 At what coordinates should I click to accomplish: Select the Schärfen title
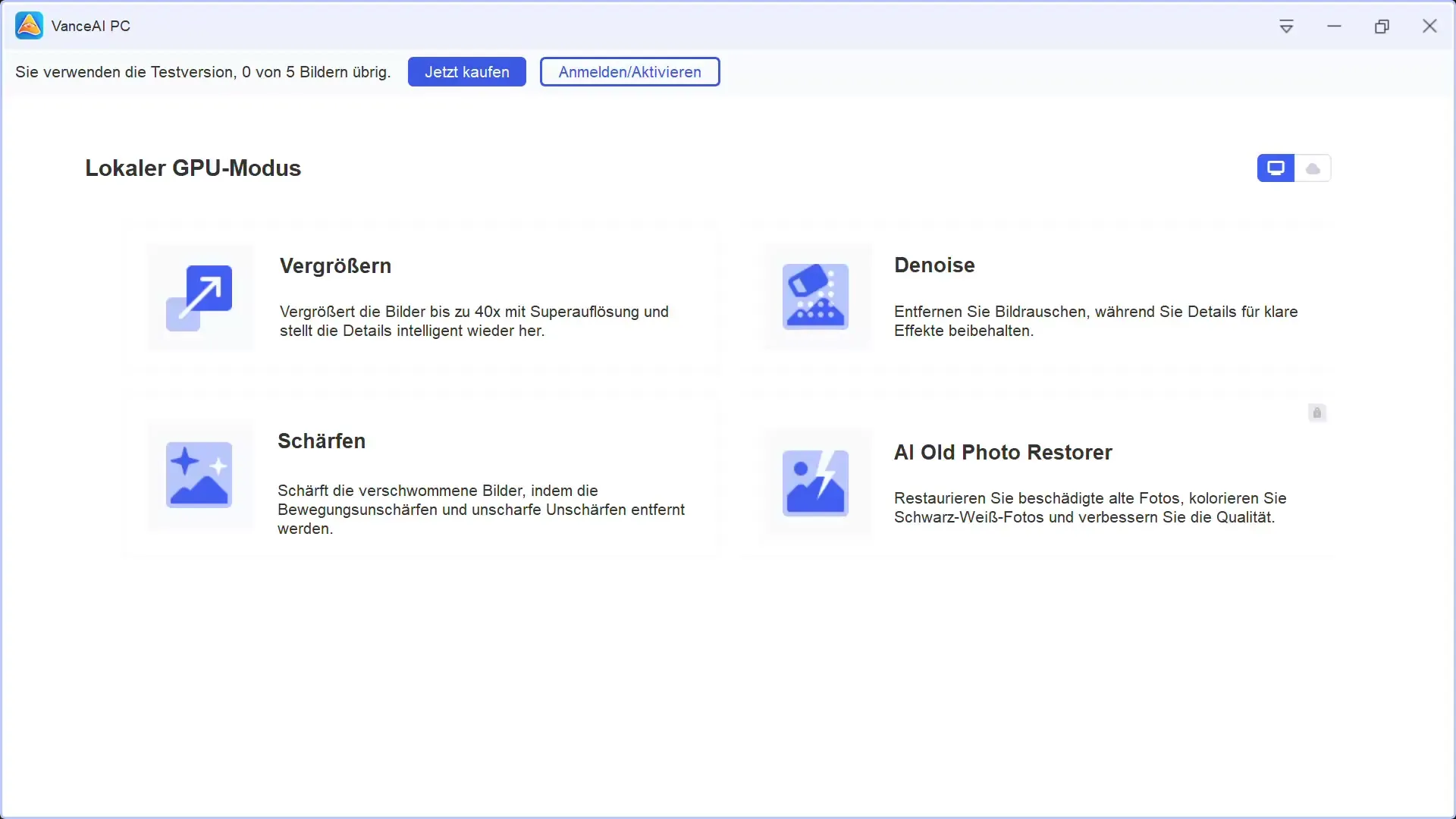point(322,441)
